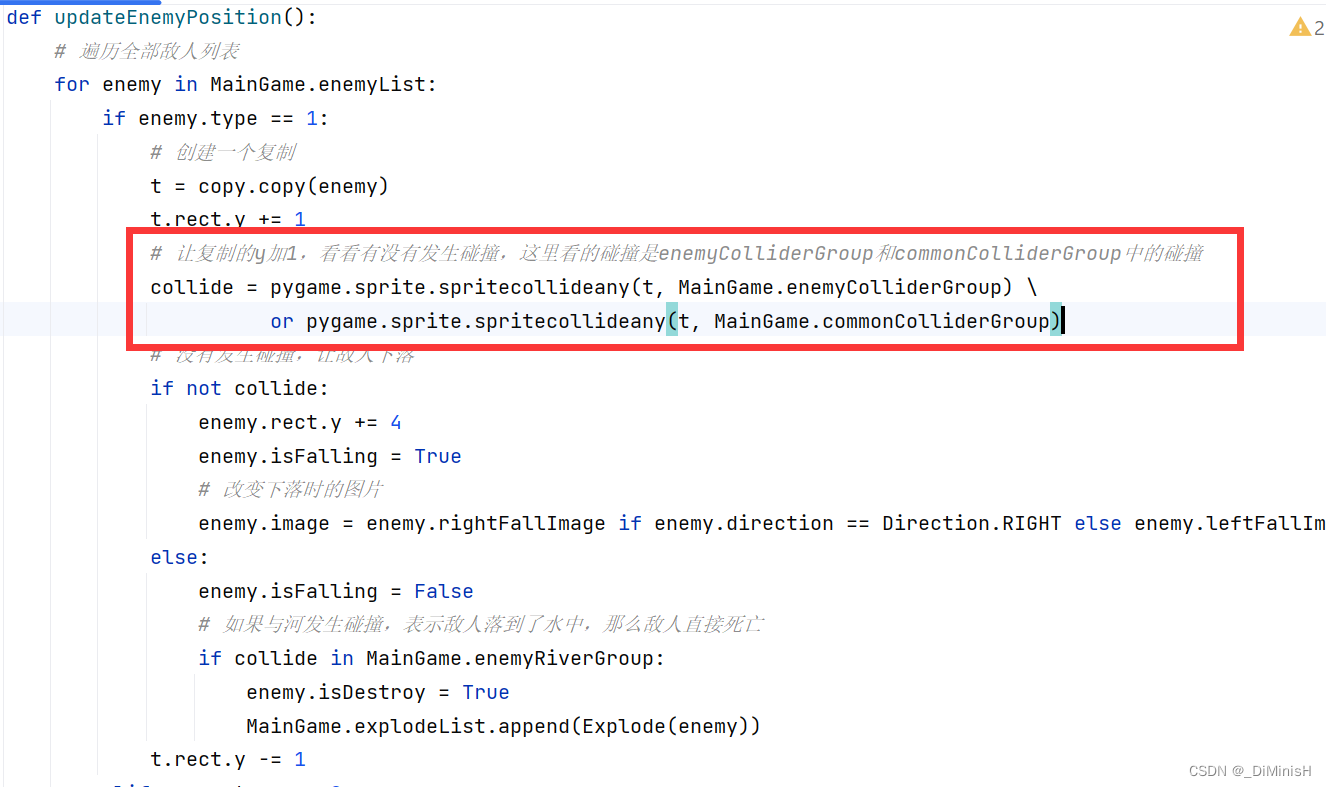Click the line 'enemy.isDestroy = True'
The width and height of the screenshot is (1326, 787).
coord(378,692)
